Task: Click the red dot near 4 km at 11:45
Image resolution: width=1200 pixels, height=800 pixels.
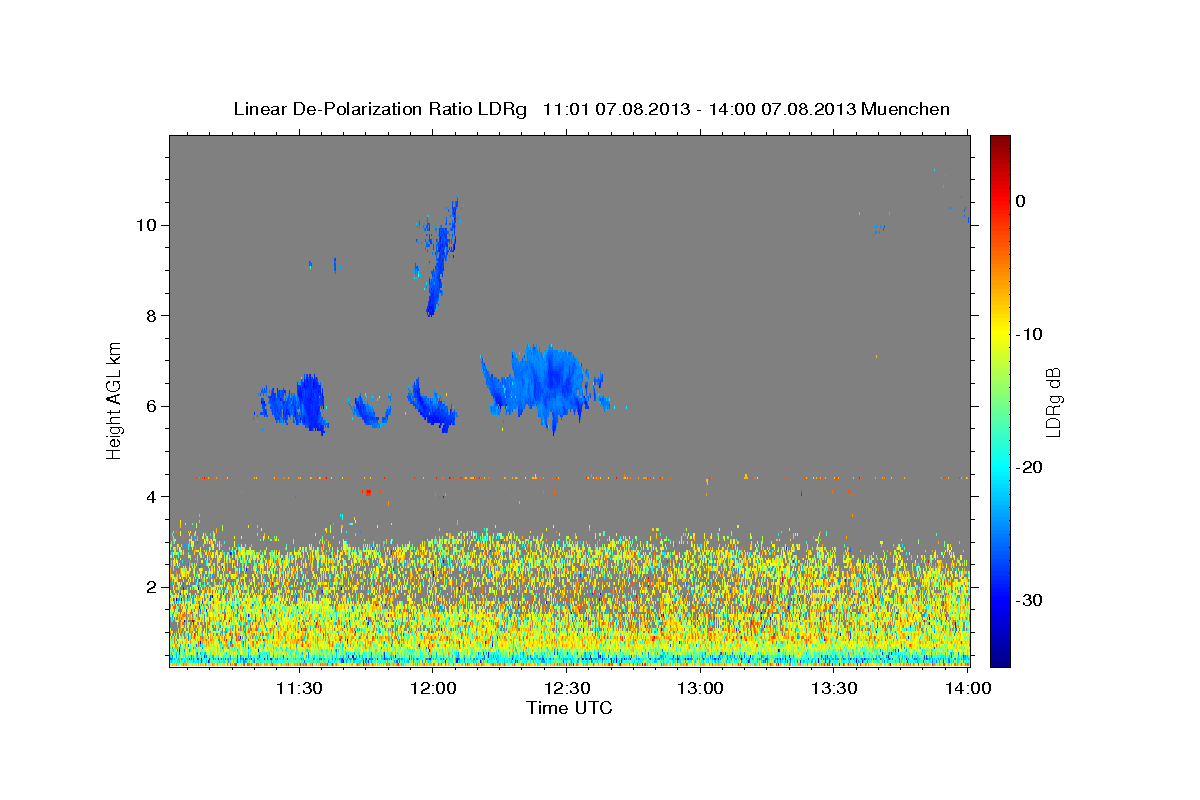Action: 368,492
